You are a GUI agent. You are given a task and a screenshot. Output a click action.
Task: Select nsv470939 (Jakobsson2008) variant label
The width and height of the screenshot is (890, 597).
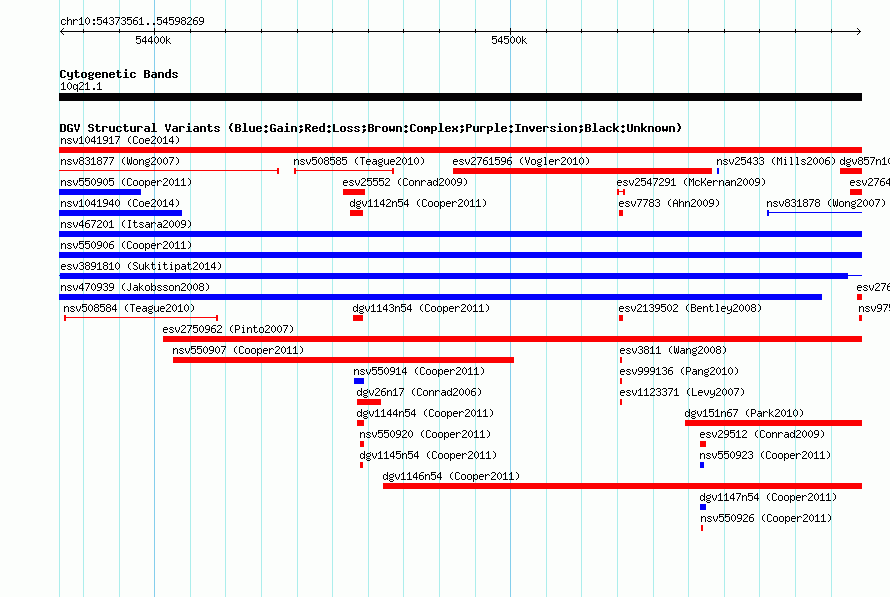(135, 287)
